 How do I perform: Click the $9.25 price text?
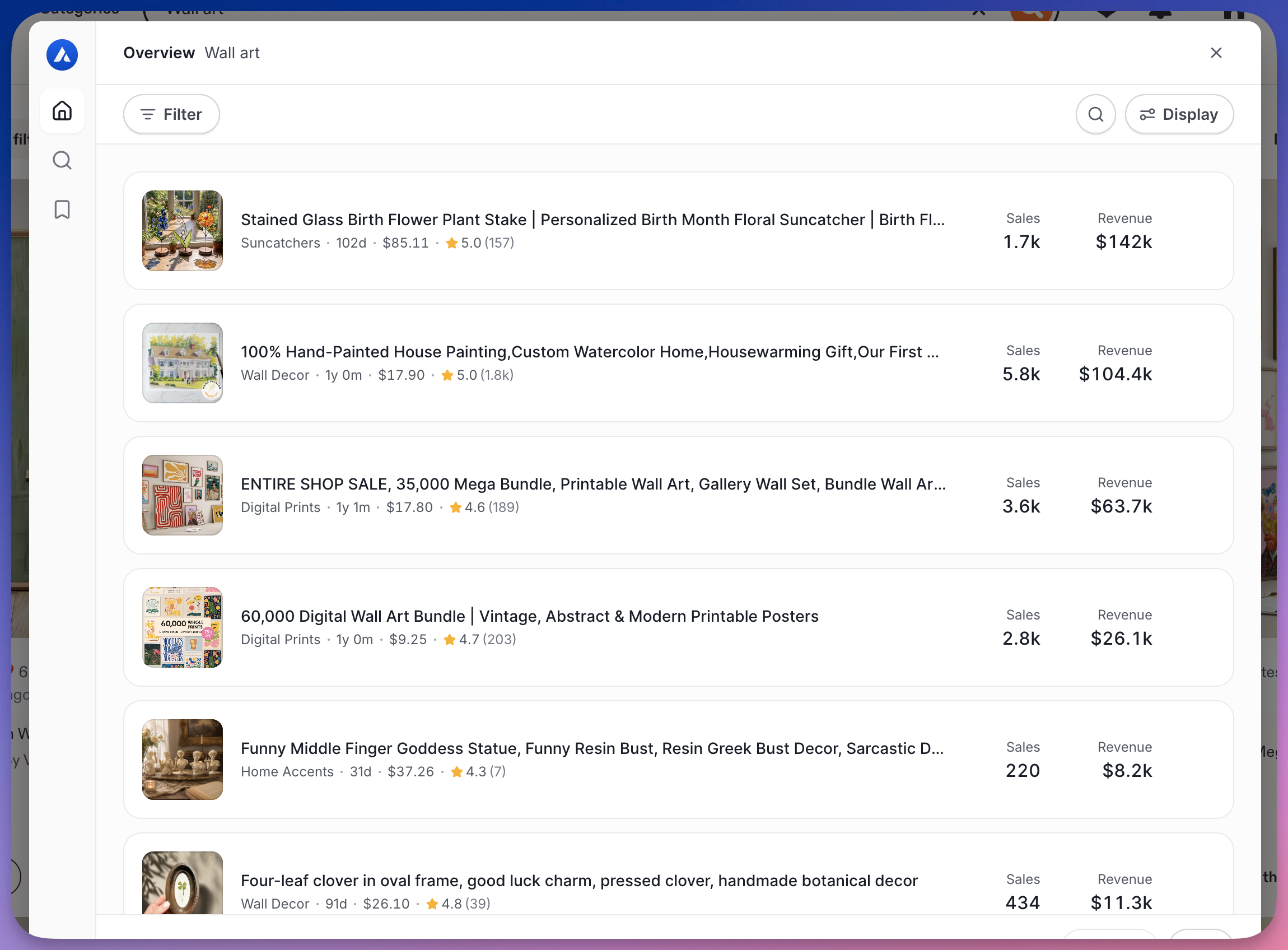coord(408,640)
